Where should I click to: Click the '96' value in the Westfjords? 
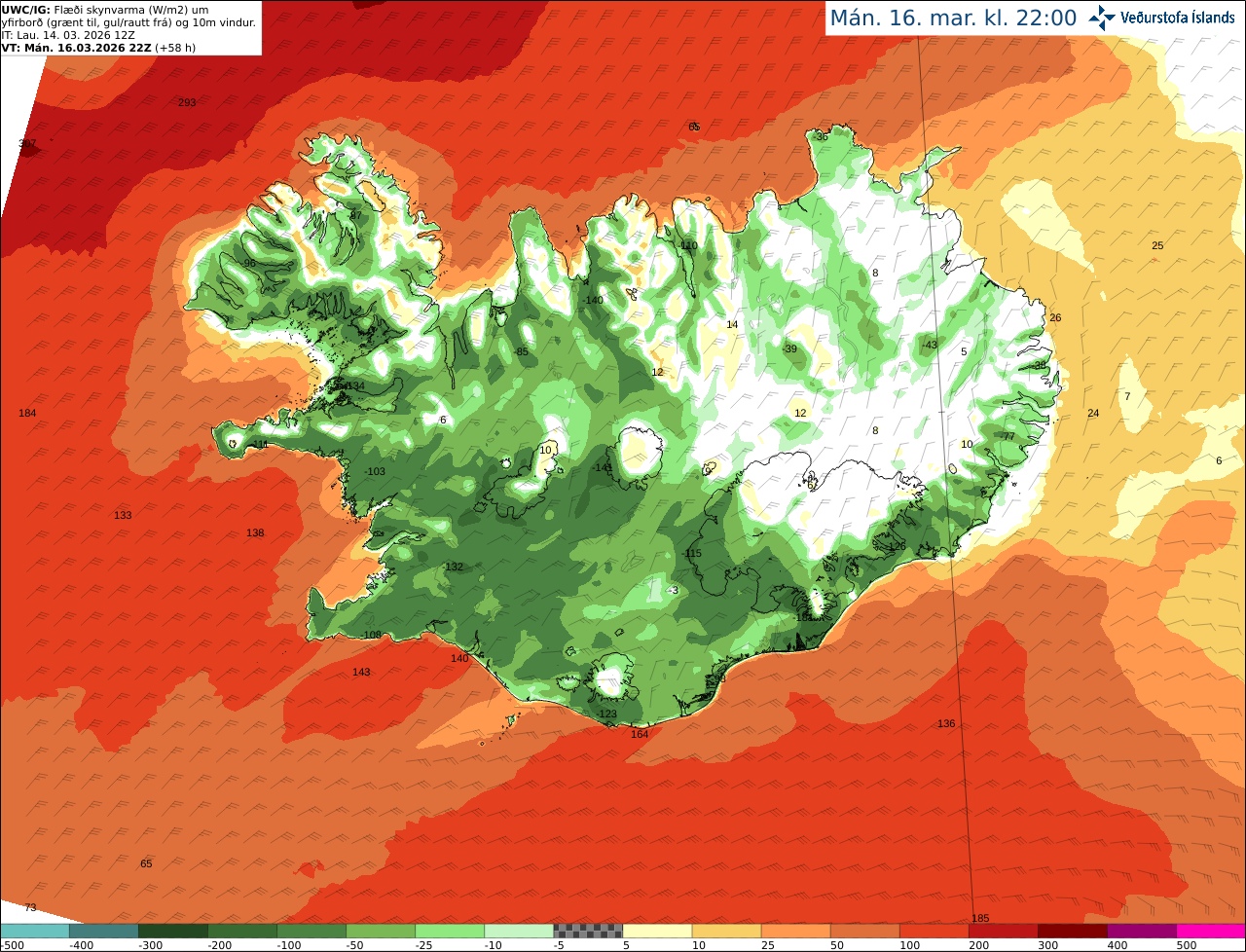249,264
